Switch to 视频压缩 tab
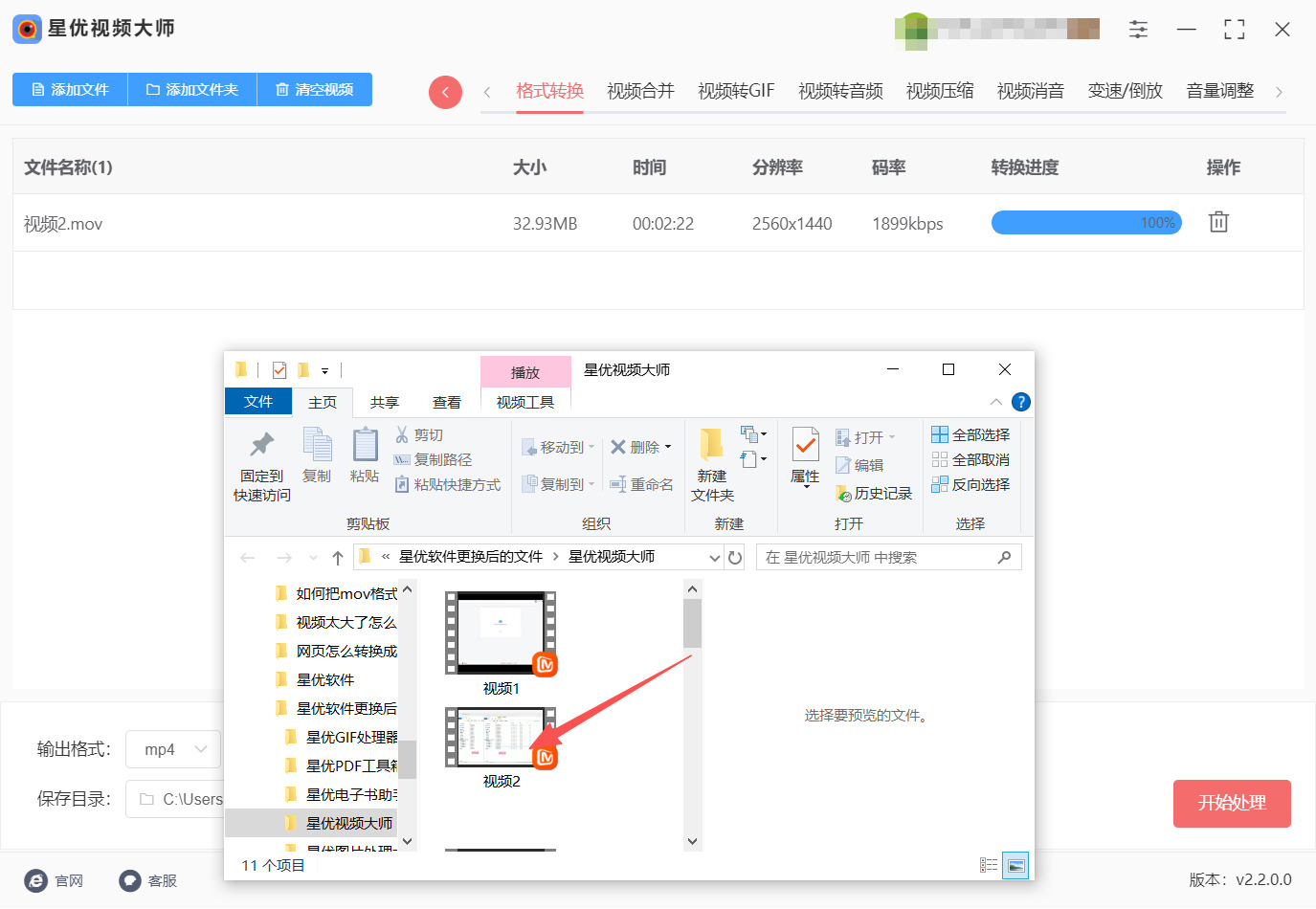1316x909 pixels. 940,91
